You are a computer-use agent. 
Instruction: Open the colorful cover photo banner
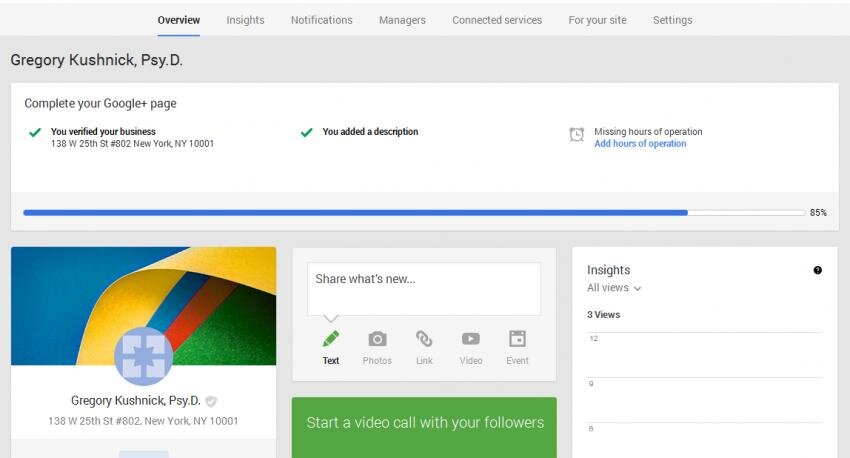[x=144, y=306]
